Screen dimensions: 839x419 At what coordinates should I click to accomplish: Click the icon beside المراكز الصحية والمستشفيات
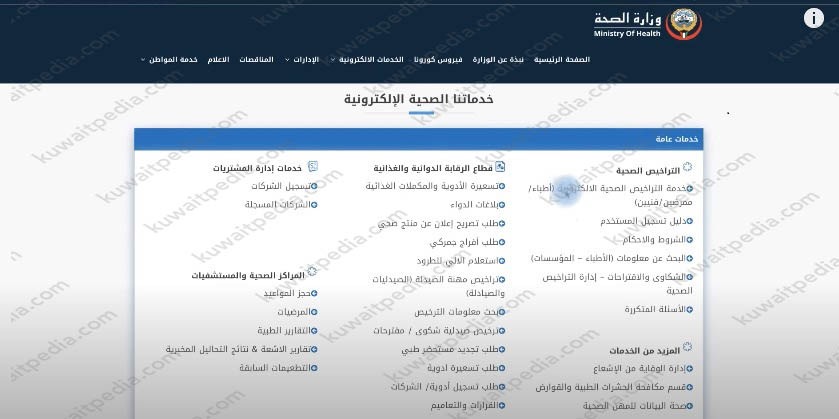click(x=312, y=272)
